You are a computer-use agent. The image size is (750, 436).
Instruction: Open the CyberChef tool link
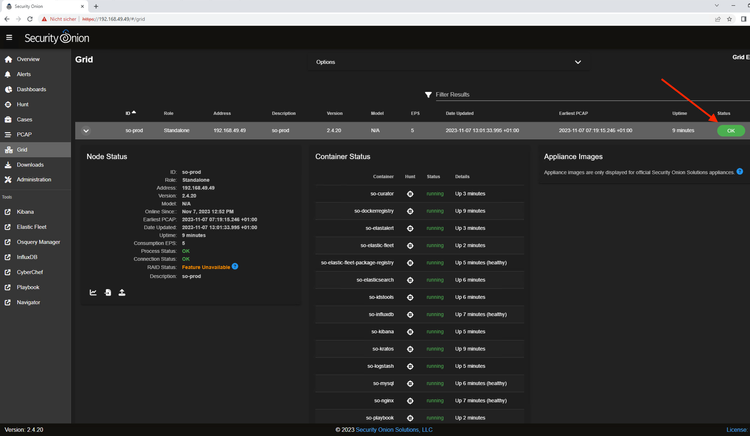click(x=31, y=272)
